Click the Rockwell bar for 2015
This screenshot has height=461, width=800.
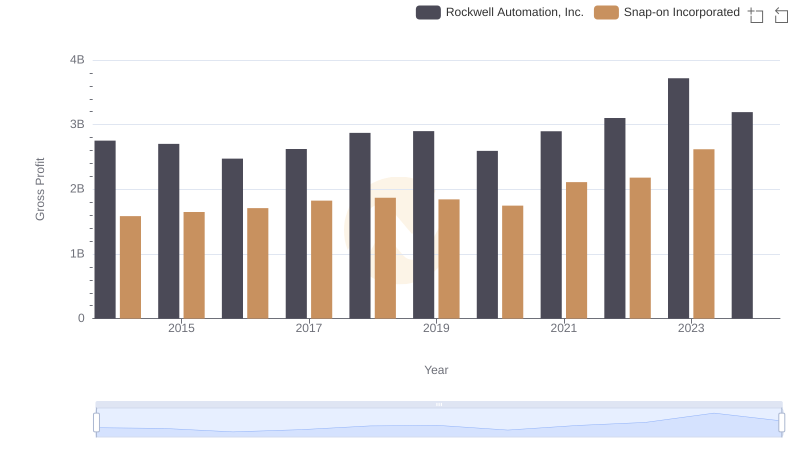[168, 231]
